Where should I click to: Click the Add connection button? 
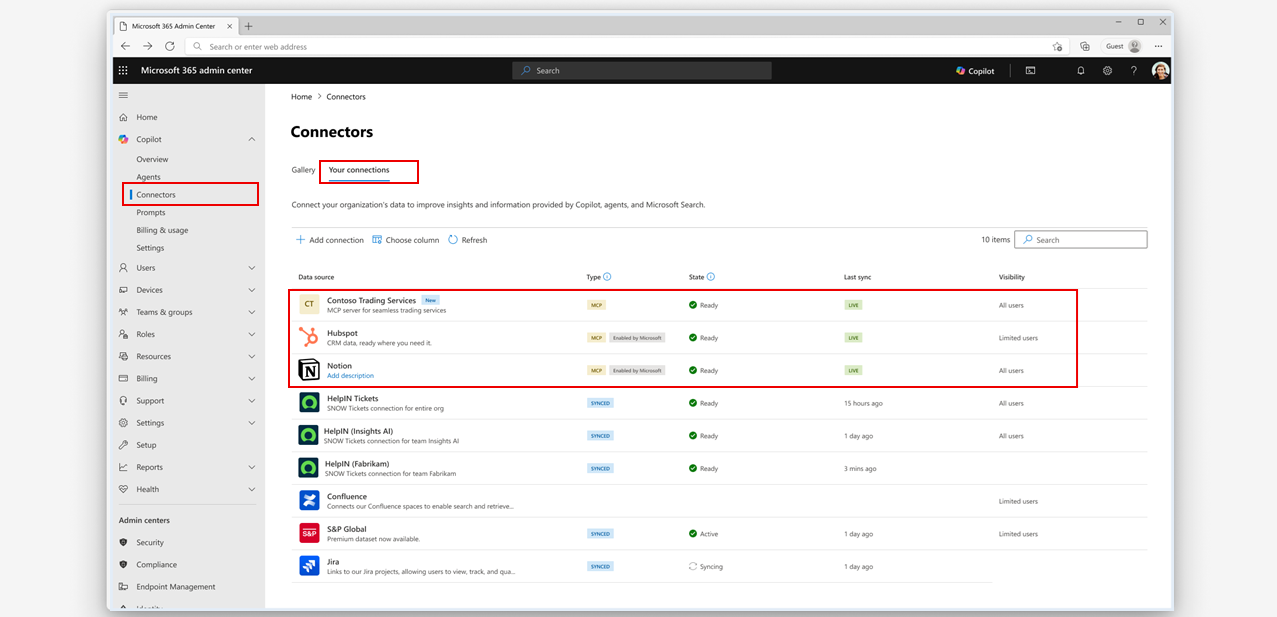(x=330, y=240)
